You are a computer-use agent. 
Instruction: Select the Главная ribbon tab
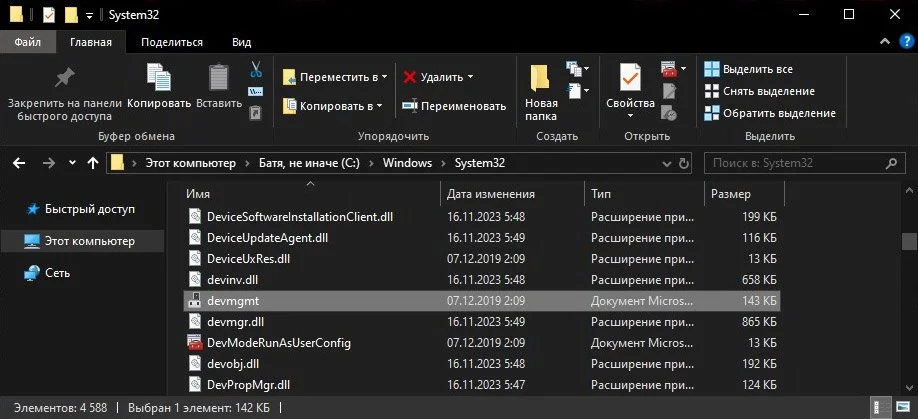(x=91, y=42)
